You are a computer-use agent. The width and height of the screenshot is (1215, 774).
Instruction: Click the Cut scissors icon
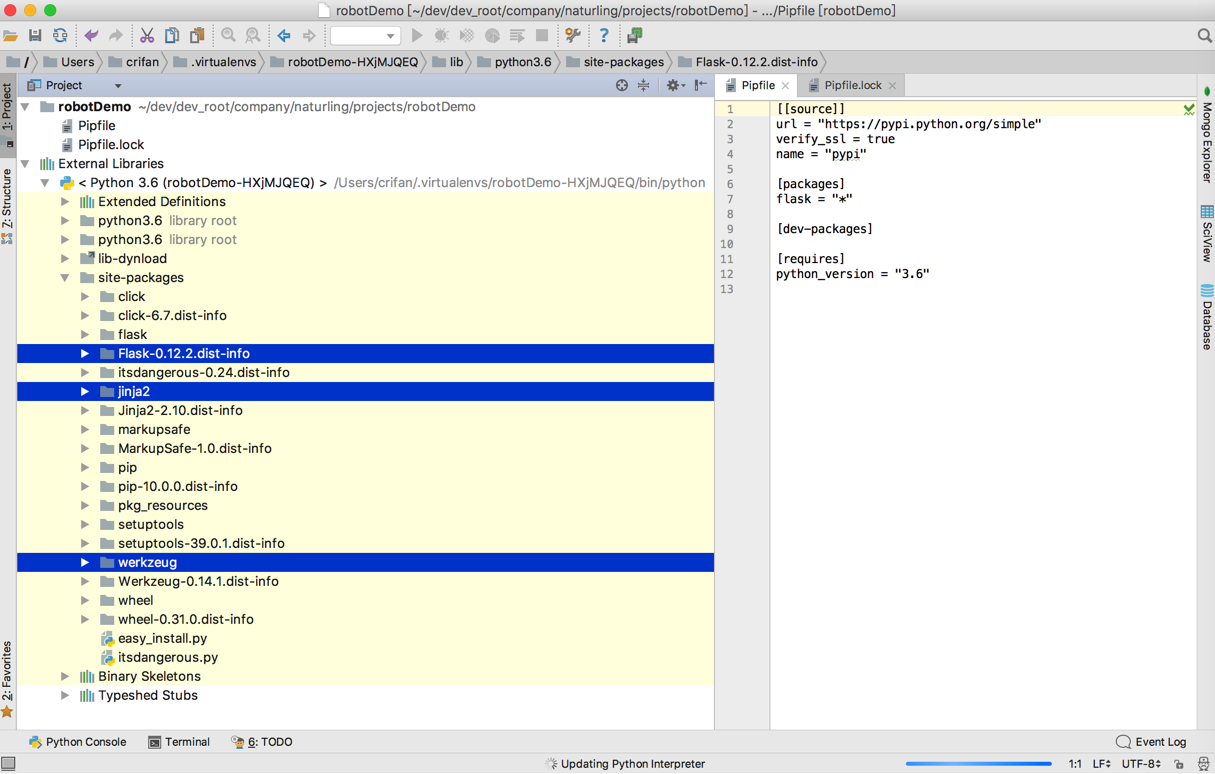[147, 36]
